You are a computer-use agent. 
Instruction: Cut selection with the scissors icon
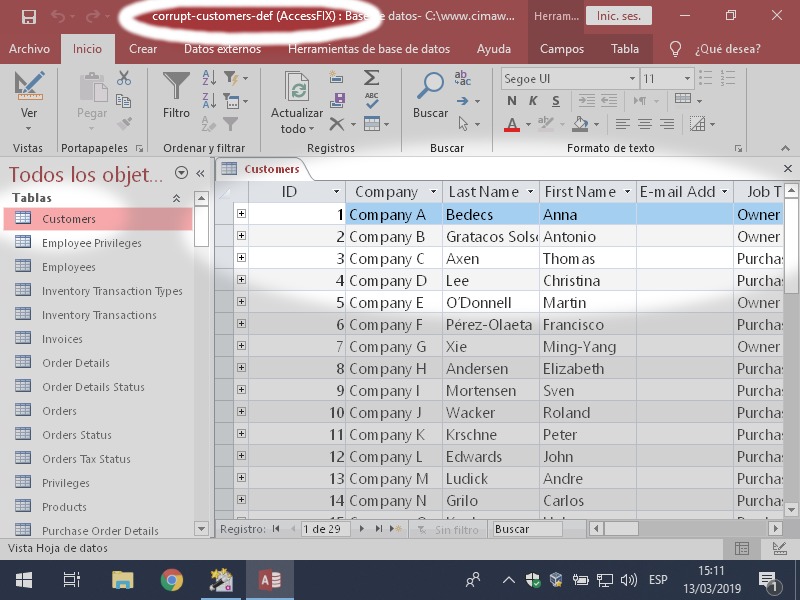124,77
